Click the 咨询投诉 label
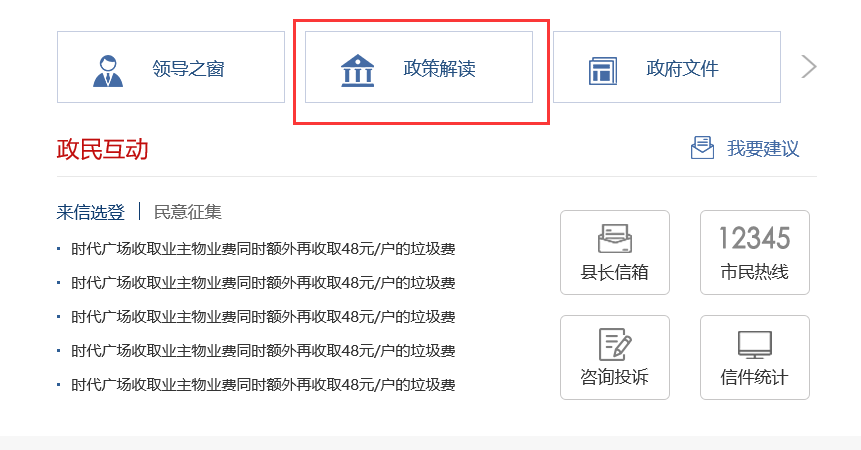Screen dimensions: 861x450 click(x=615, y=377)
